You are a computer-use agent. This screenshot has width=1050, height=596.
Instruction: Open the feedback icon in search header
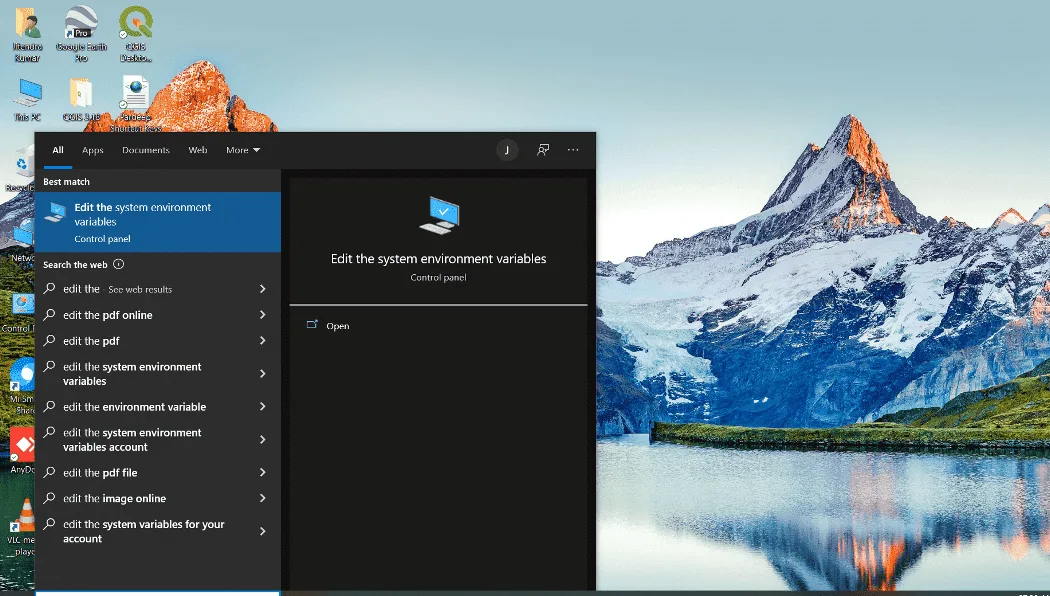pyautogui.click(x=543, y=150)
